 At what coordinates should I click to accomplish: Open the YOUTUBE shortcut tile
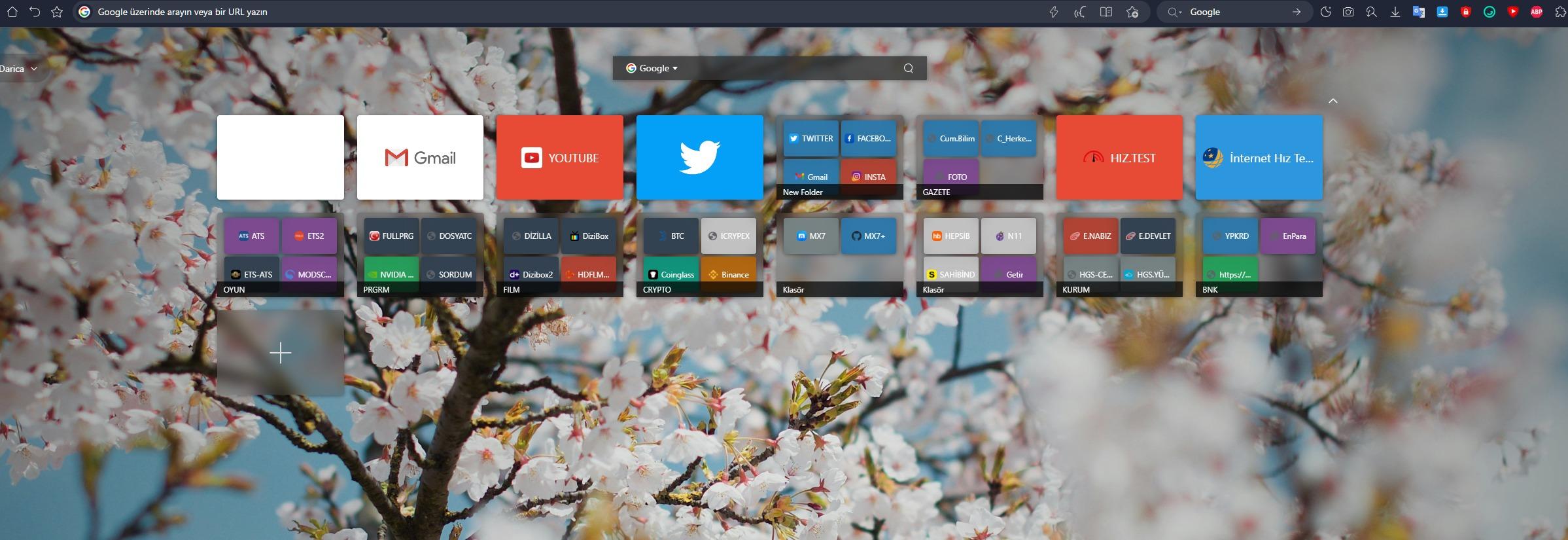[x=560, y=158]
